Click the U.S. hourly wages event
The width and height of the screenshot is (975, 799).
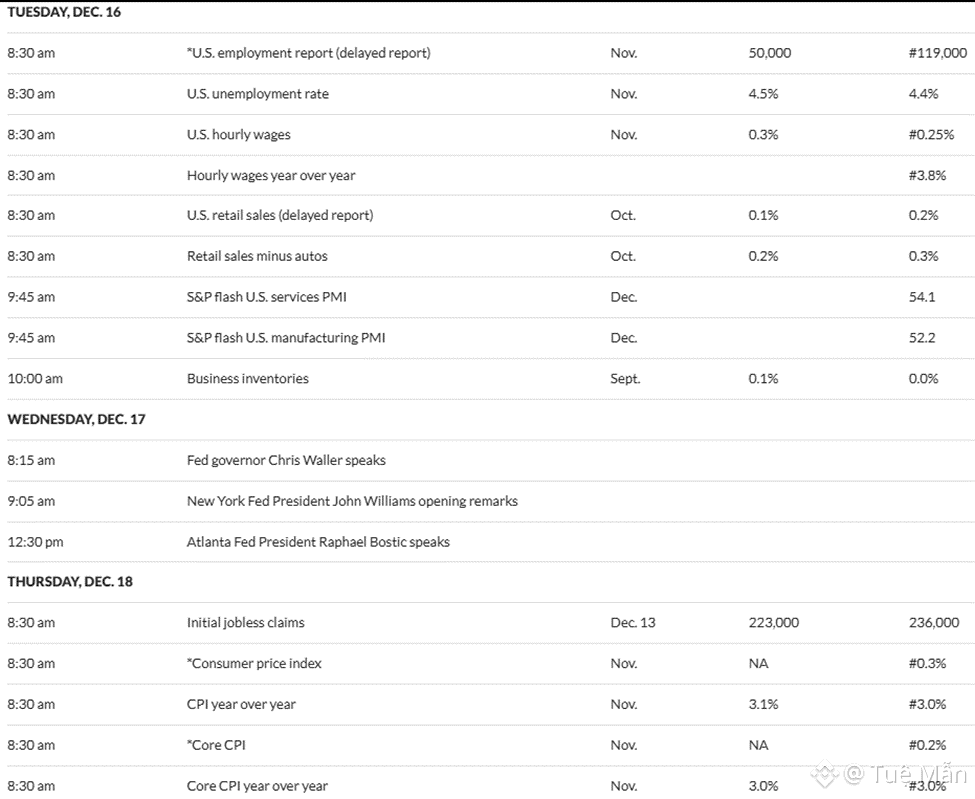238,135
